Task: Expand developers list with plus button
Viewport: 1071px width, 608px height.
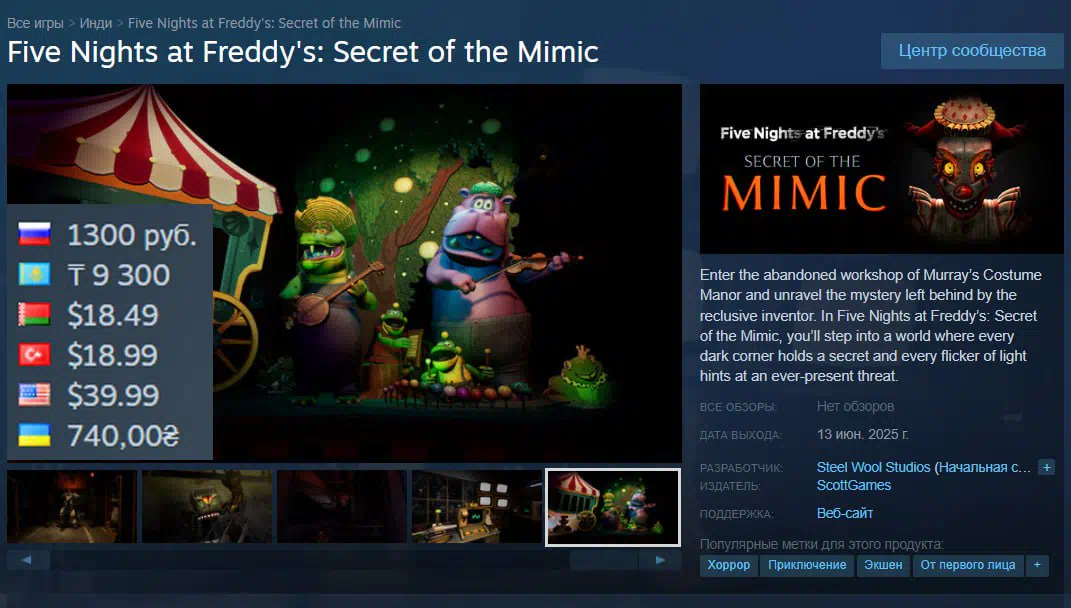Action: [1046, 467]
